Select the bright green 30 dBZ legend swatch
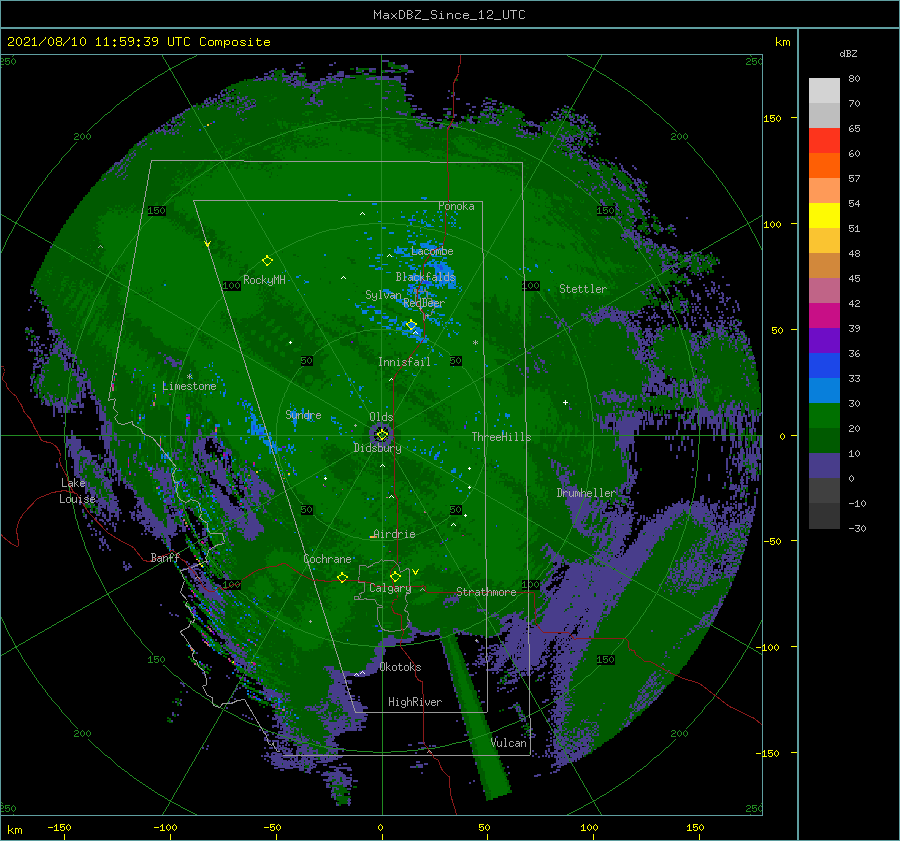900x841 pixels. tap(824, 415)
